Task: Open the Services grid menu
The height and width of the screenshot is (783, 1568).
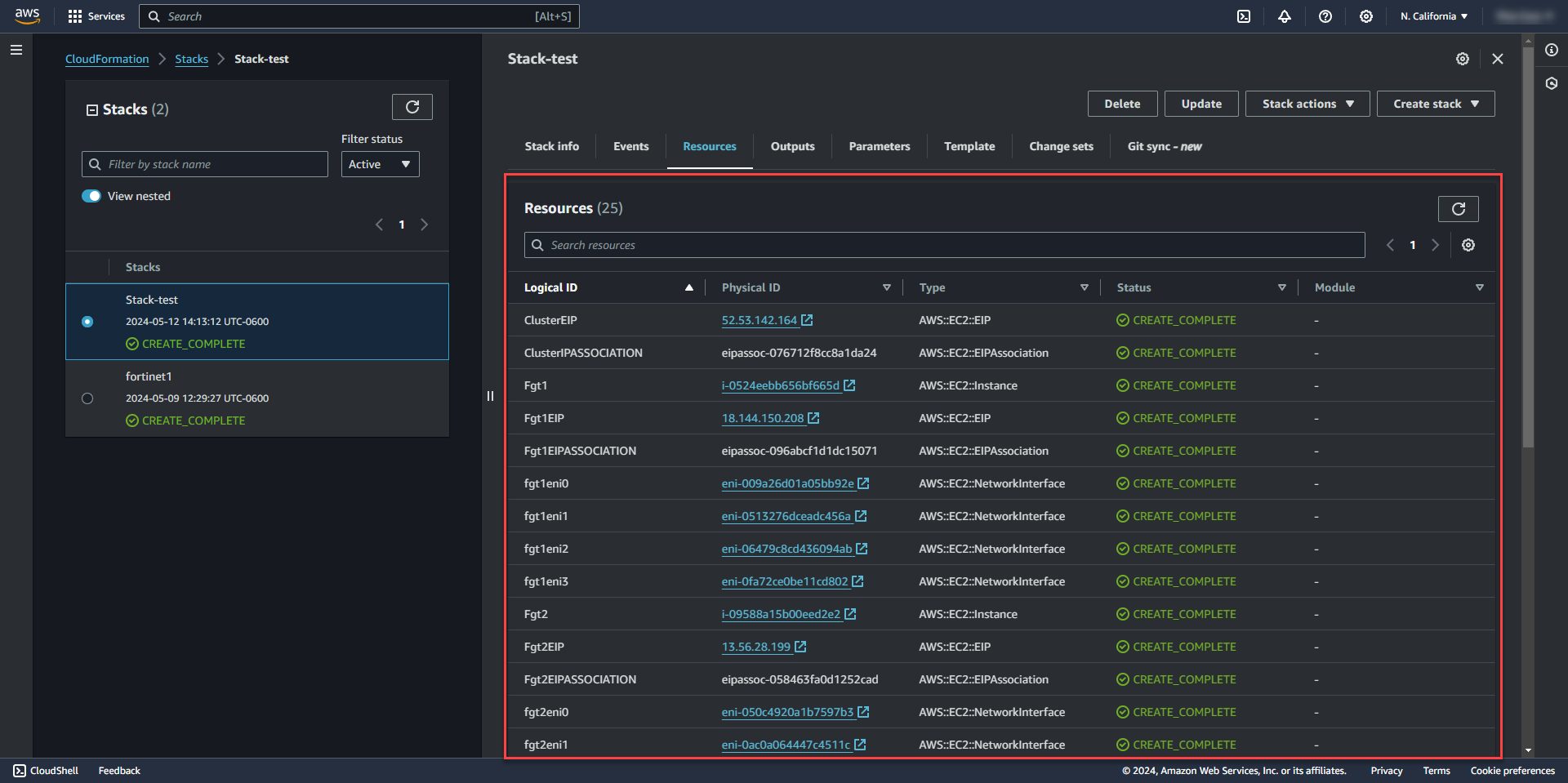Action: pyautogui.click(x=96, y=16)
